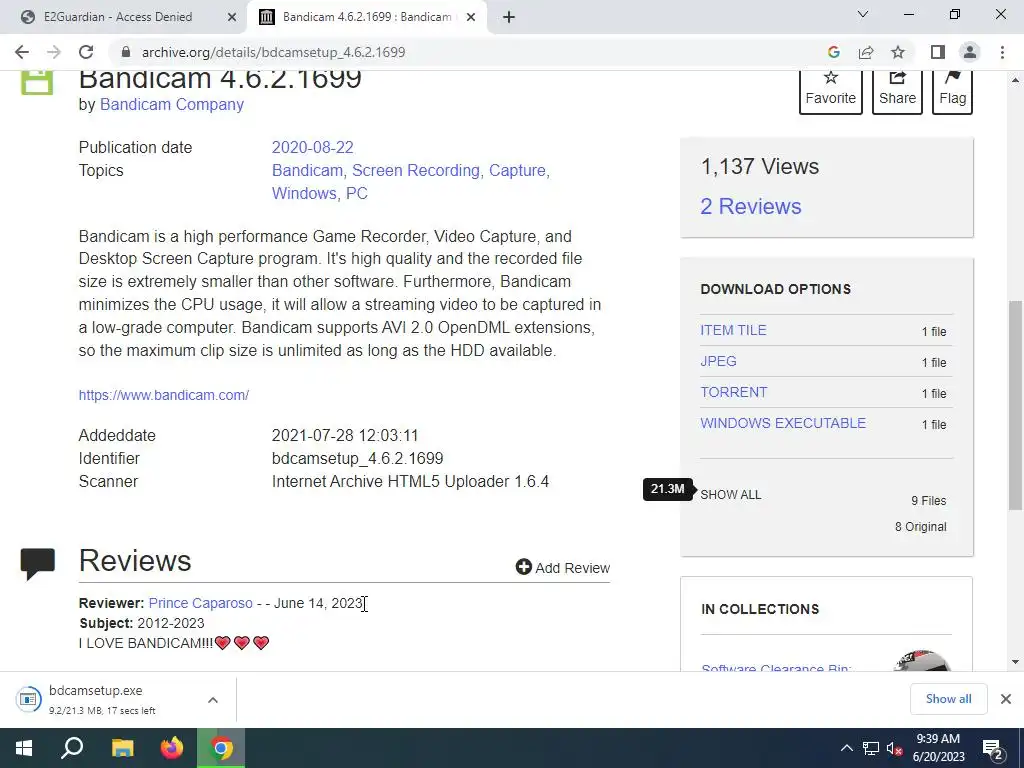Click the Google icon in address bar

(x=833, y=52)
